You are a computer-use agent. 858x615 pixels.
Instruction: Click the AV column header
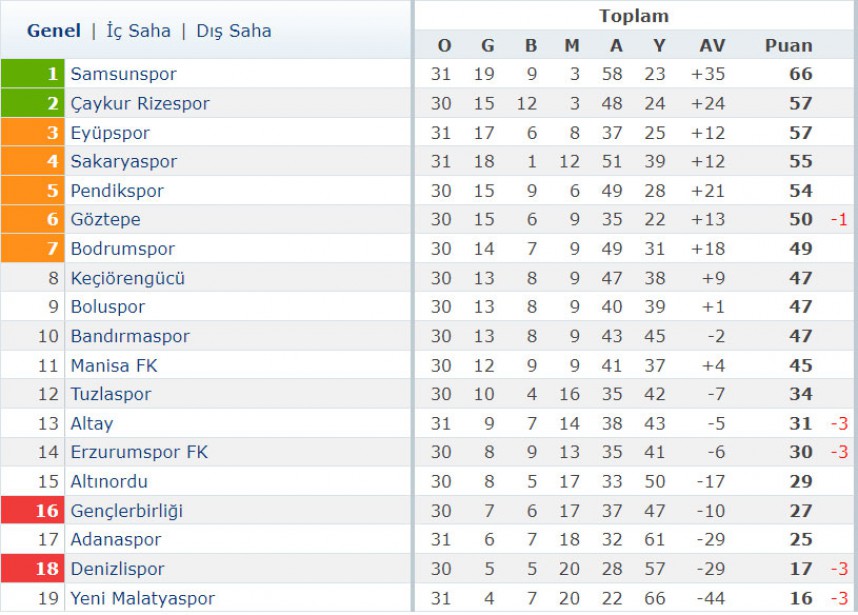(711, 45)
